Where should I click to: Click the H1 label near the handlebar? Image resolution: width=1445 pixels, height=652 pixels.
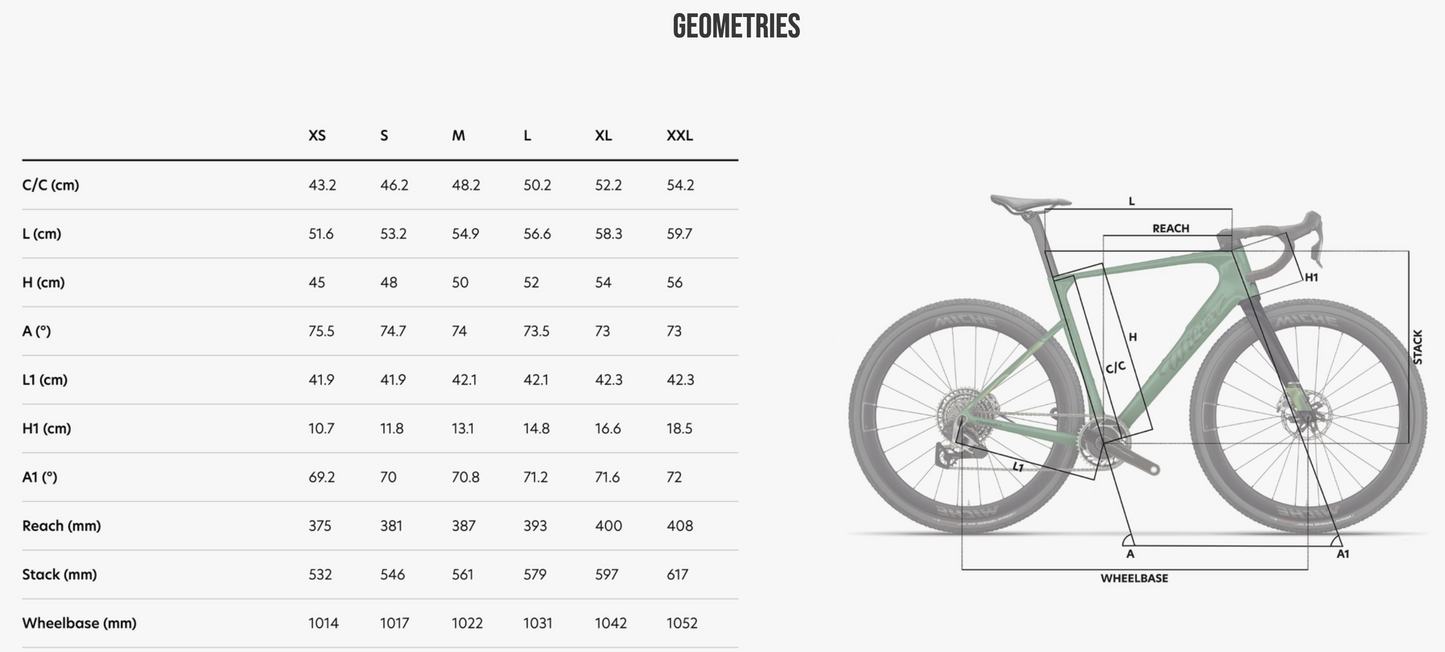pyautogui.click(x=1311, y=278)
